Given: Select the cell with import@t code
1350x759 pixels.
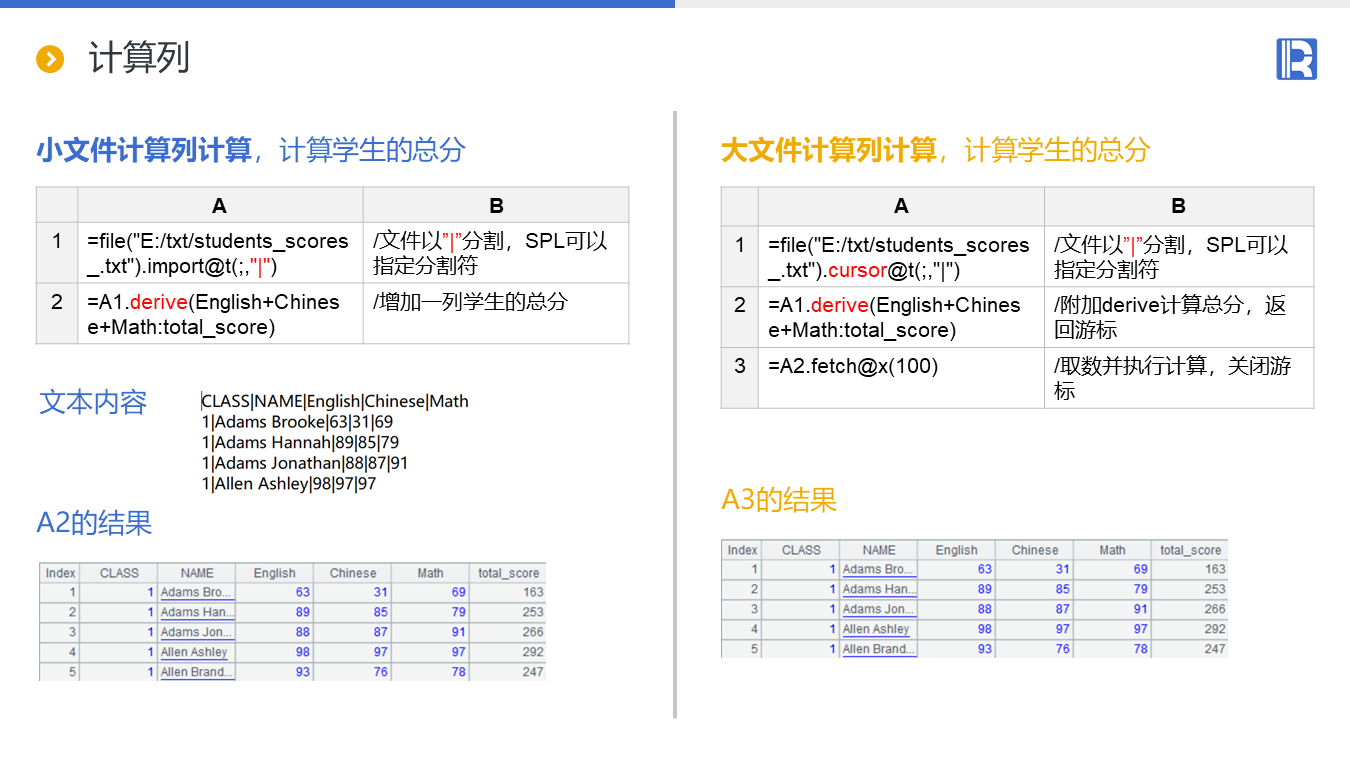Looking at the screenshot, I should (220, 253).
